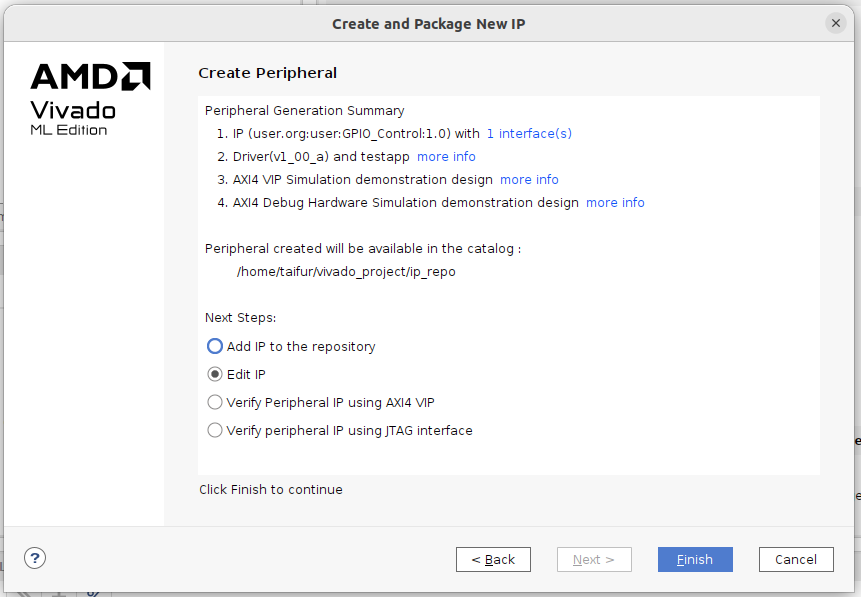
Task: Select Add IP to the repository option
Action: tap(215, 347)
